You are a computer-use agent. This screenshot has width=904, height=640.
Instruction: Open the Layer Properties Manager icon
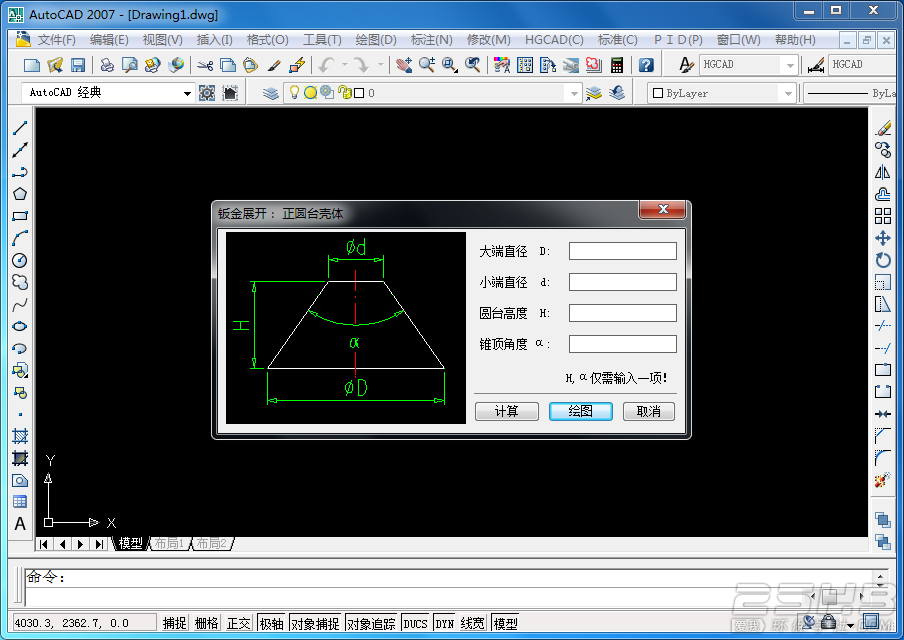click(270, 93)
